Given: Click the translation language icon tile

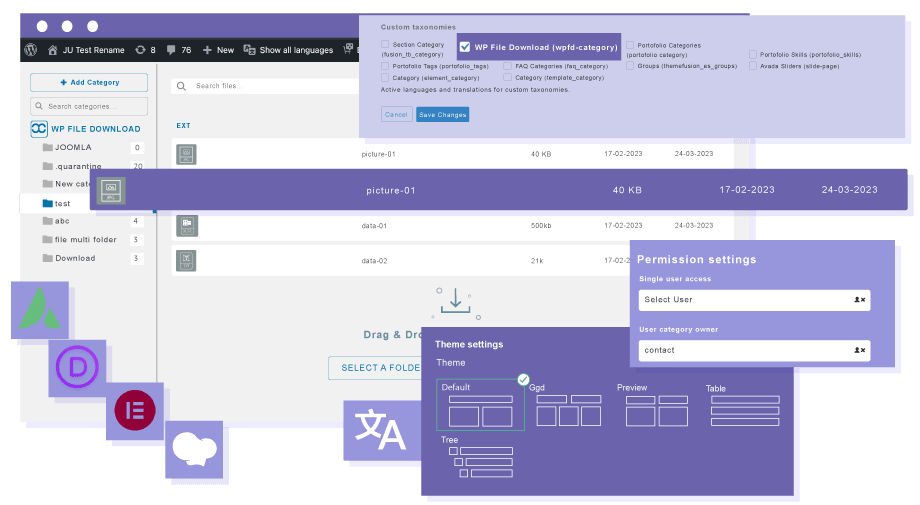Looking at the screenshot, I should 381,432.
